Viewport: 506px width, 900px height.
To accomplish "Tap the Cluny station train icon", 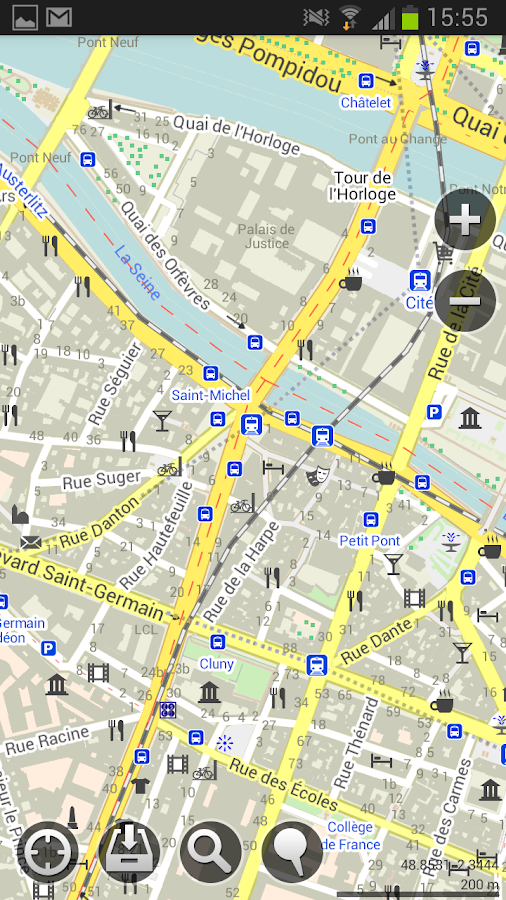I will pos(316,665).
